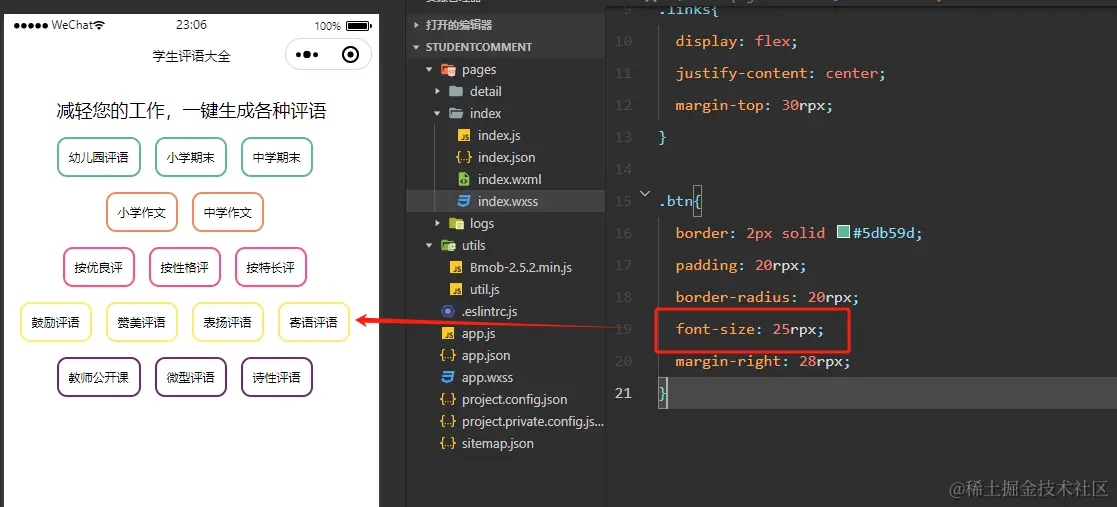
Task: Click the index.wxml file icon
Action: coord(464,179)
